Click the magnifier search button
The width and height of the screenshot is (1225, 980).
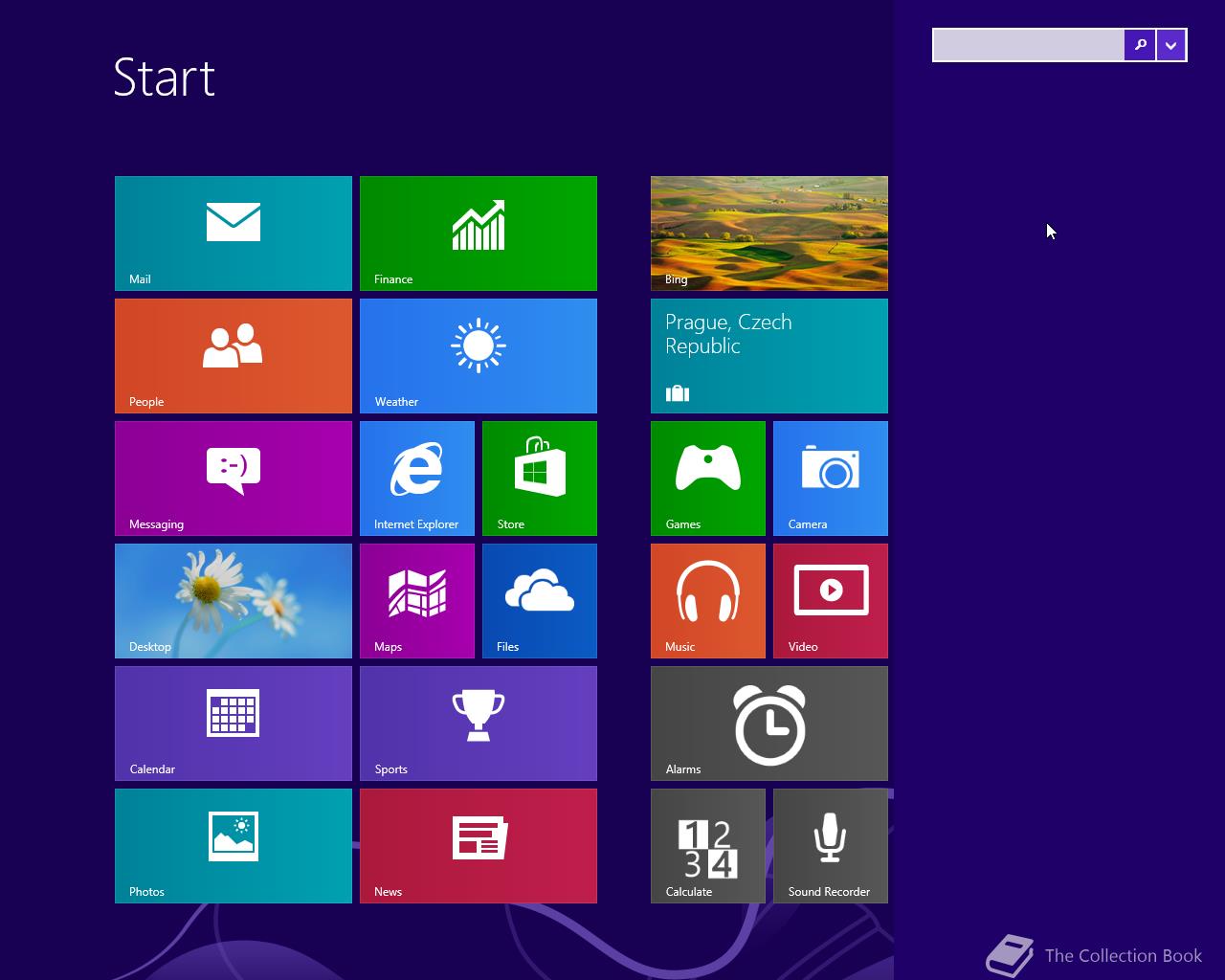pos(1140,45)
